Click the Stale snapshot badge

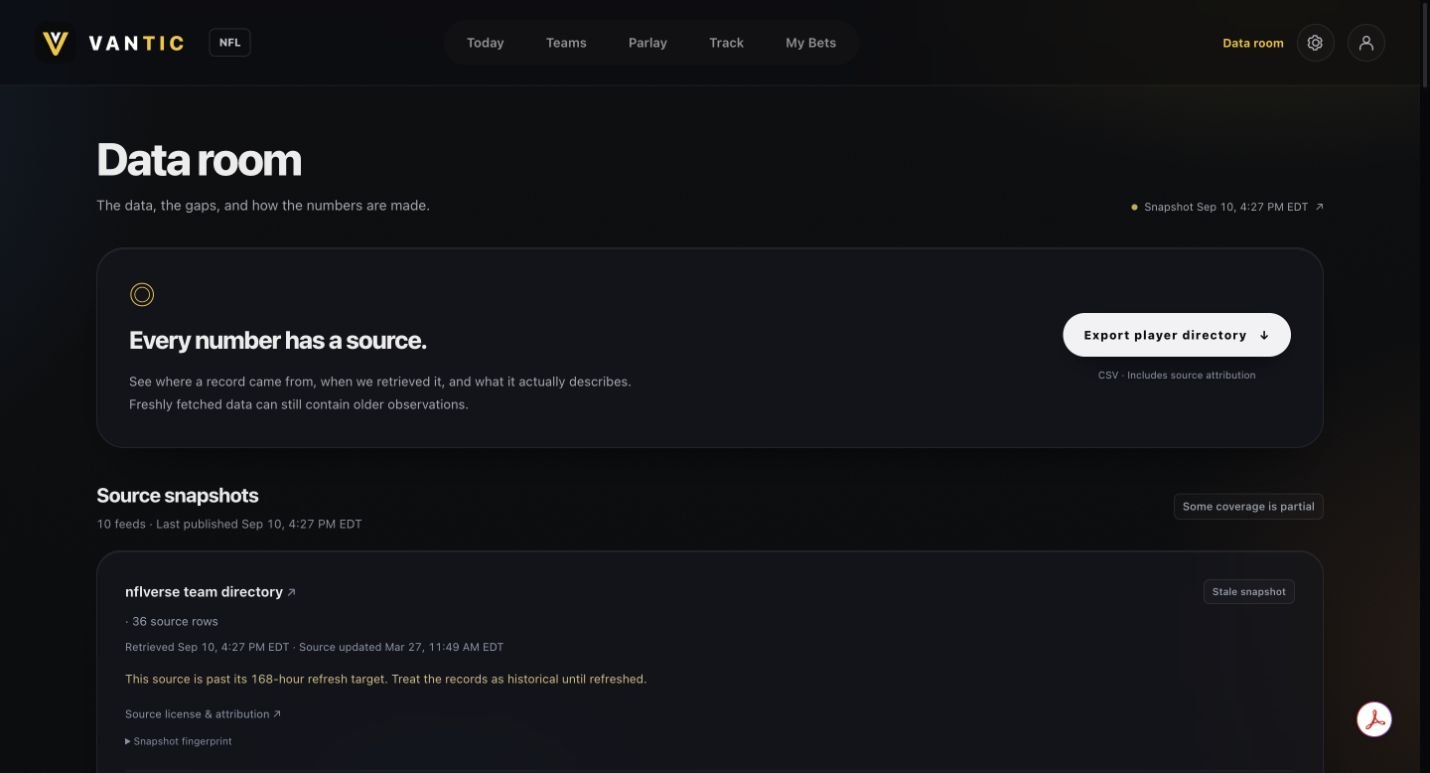(x=1249, y=592)
